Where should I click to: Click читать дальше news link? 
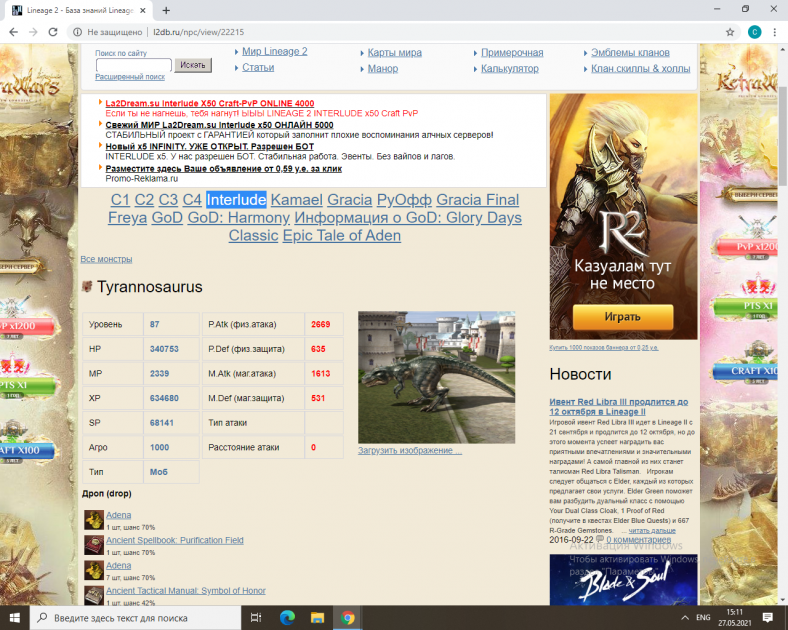click(652, 531)
